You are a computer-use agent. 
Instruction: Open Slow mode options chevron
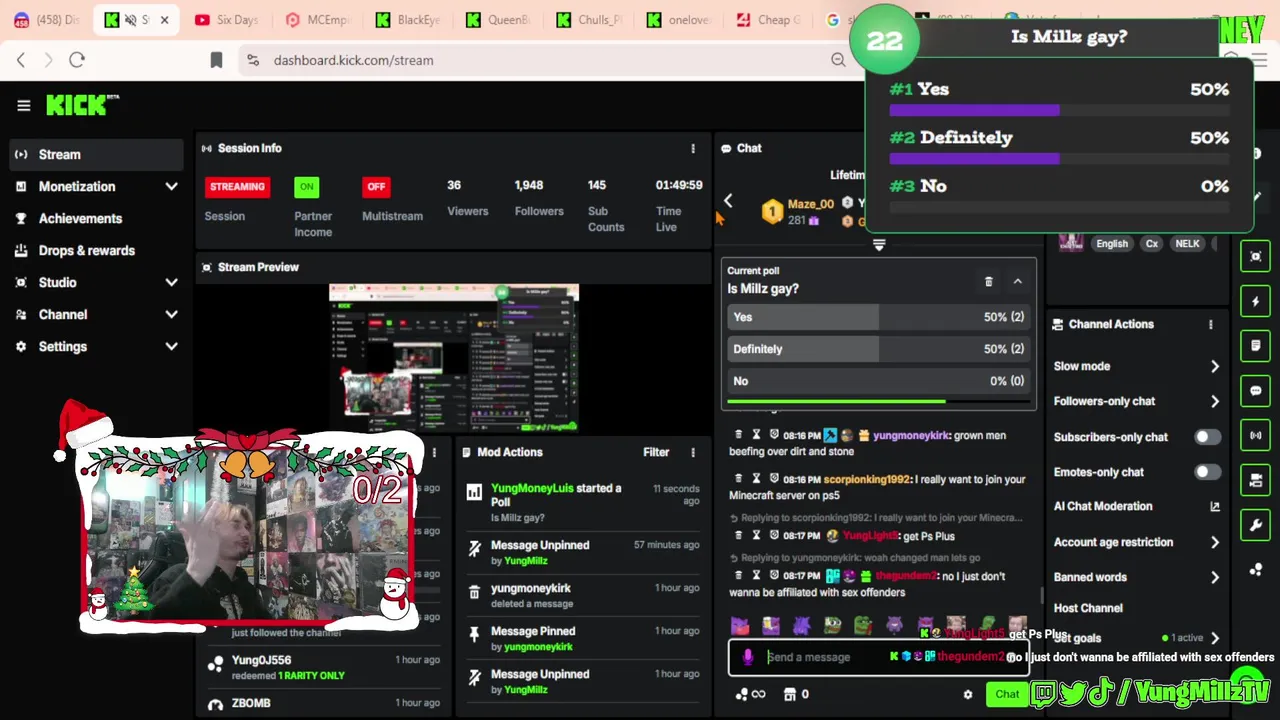(1215, 366)
